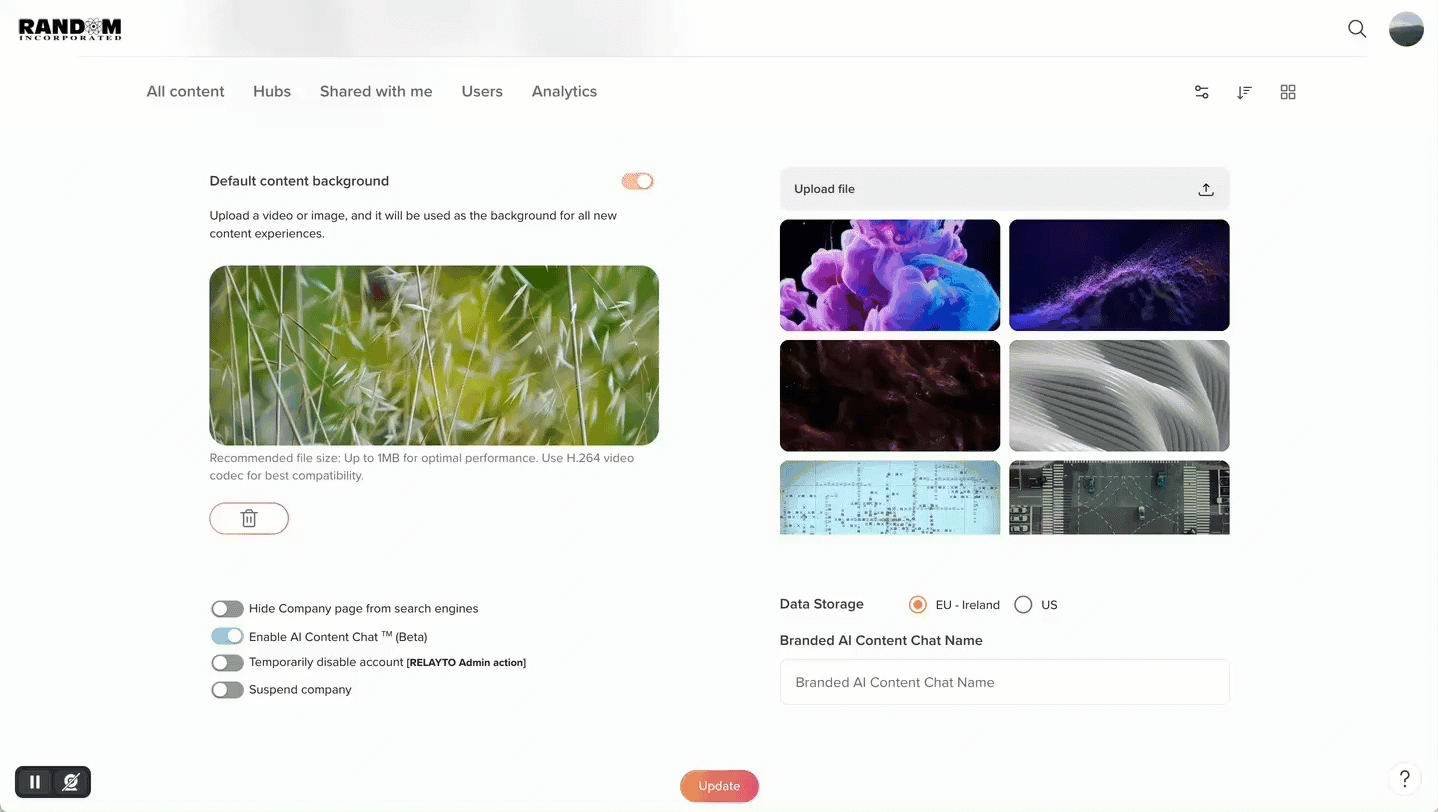This screenshot has height=812, width=1438.
Task: Delete background using trash icon
Action: tap(249, 518)
